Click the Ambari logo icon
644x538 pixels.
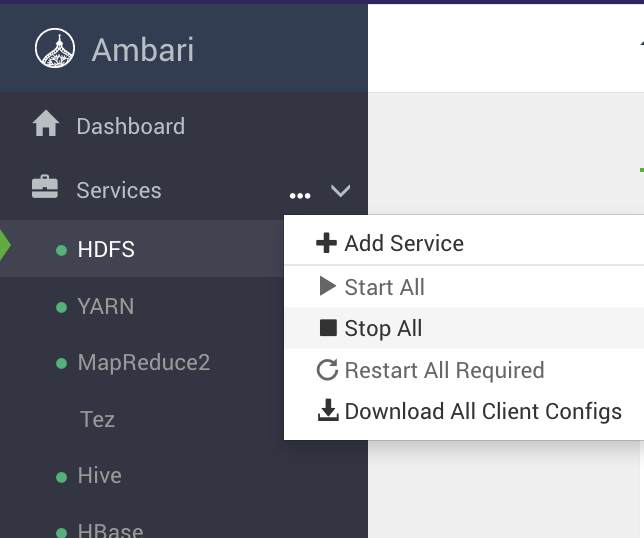pos(55,48)
